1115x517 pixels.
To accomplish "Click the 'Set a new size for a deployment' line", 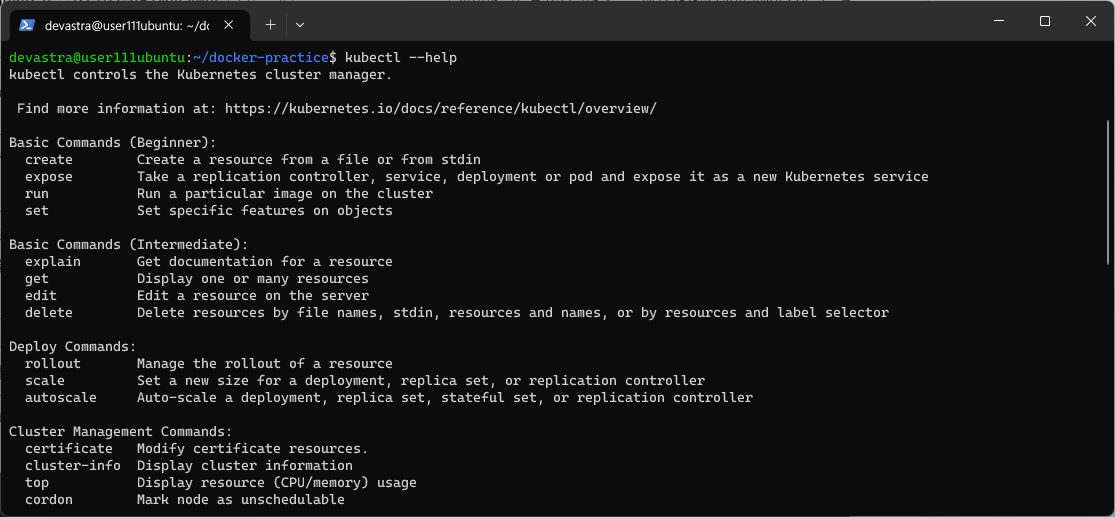I will tap(421, 380).
